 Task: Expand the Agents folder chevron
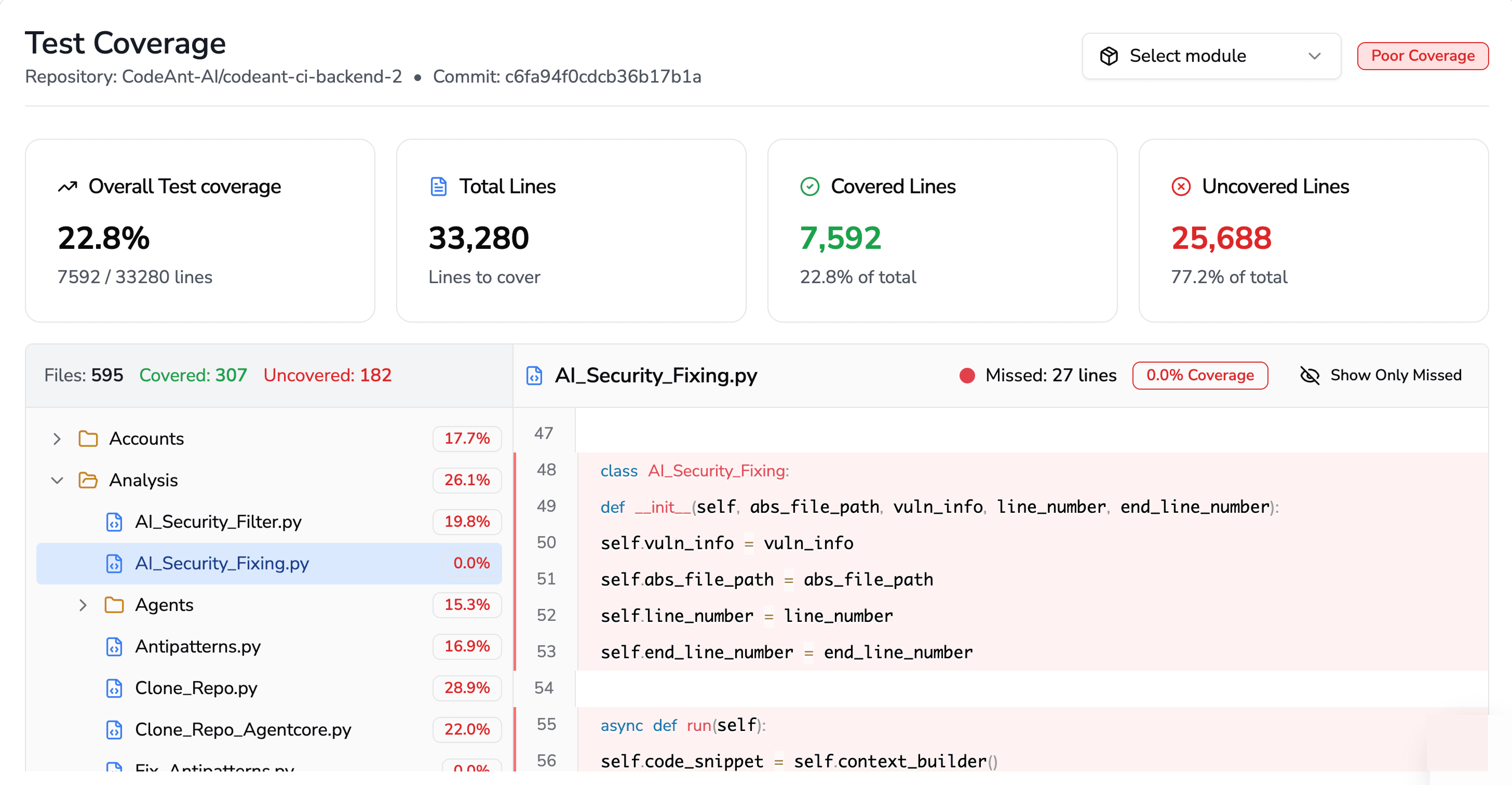pyautogui.click(x=83, y=605)
